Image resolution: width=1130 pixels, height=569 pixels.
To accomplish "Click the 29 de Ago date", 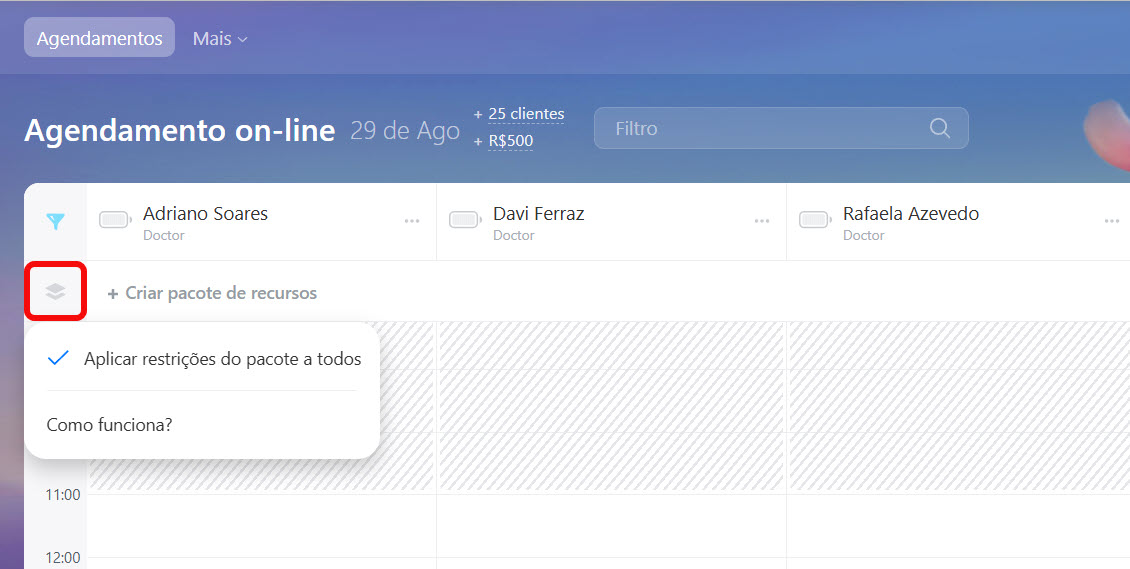I will (x=404, y=131).
